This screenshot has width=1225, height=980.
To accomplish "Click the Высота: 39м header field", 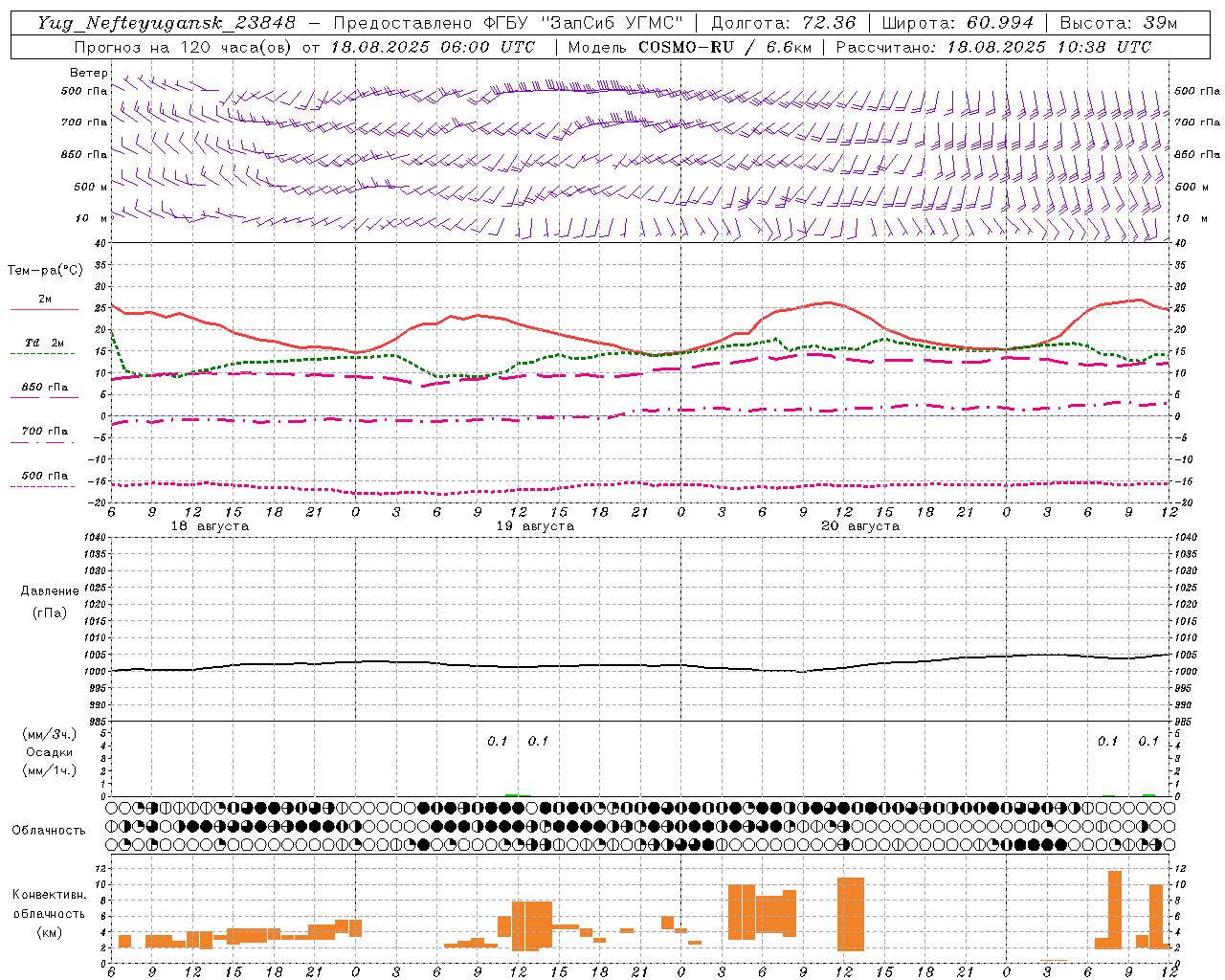I will pos(1119,22).
